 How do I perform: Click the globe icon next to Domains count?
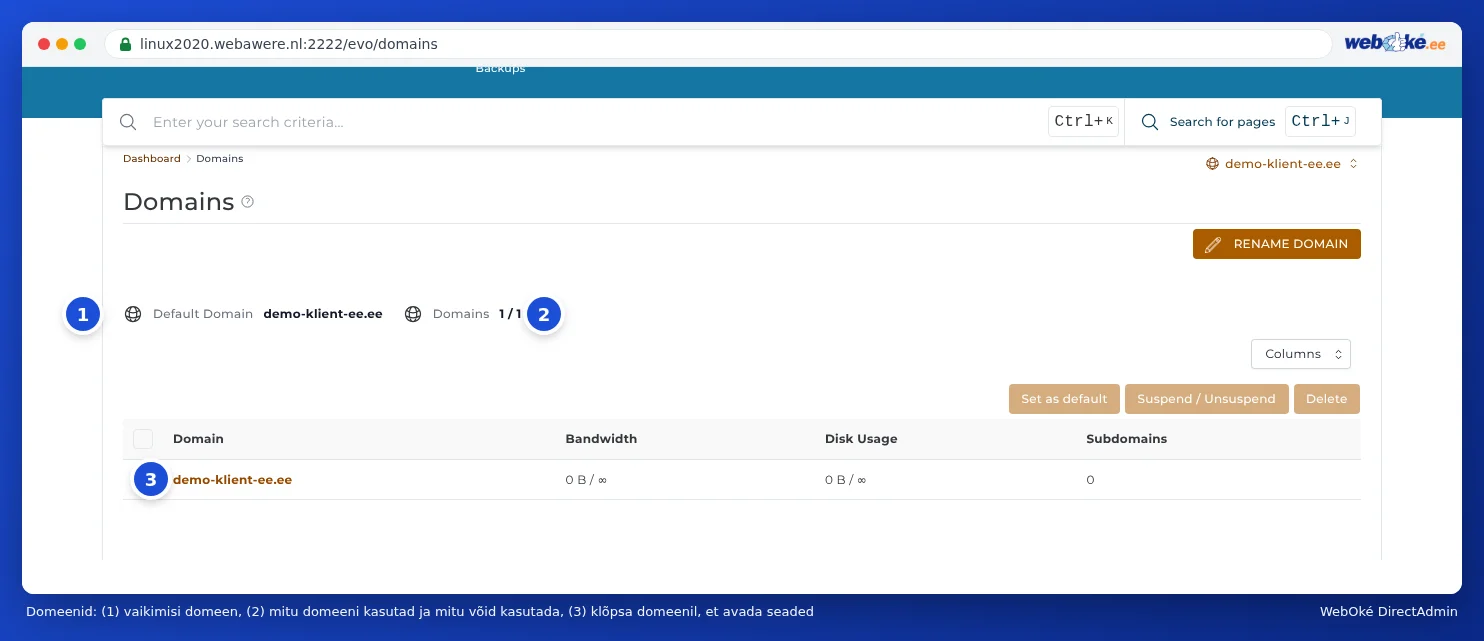(x=413, y=314)
